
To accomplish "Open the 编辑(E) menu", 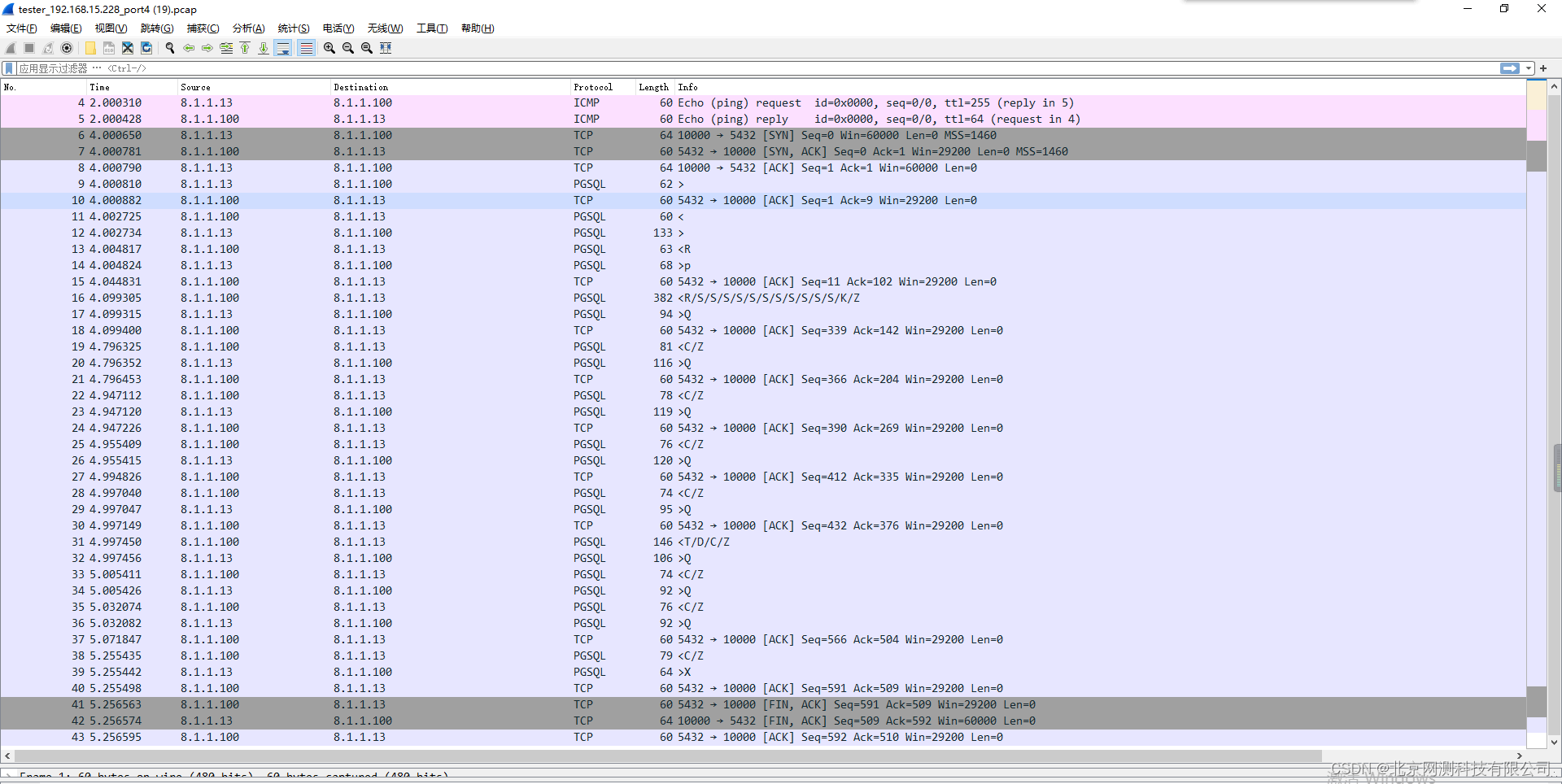I will click(66, 28).
